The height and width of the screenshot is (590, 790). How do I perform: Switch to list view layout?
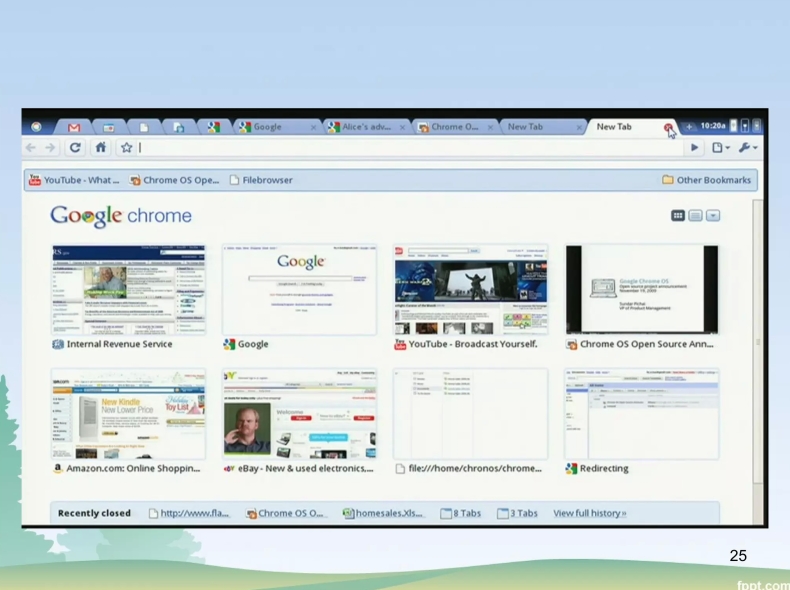[695, 215]
